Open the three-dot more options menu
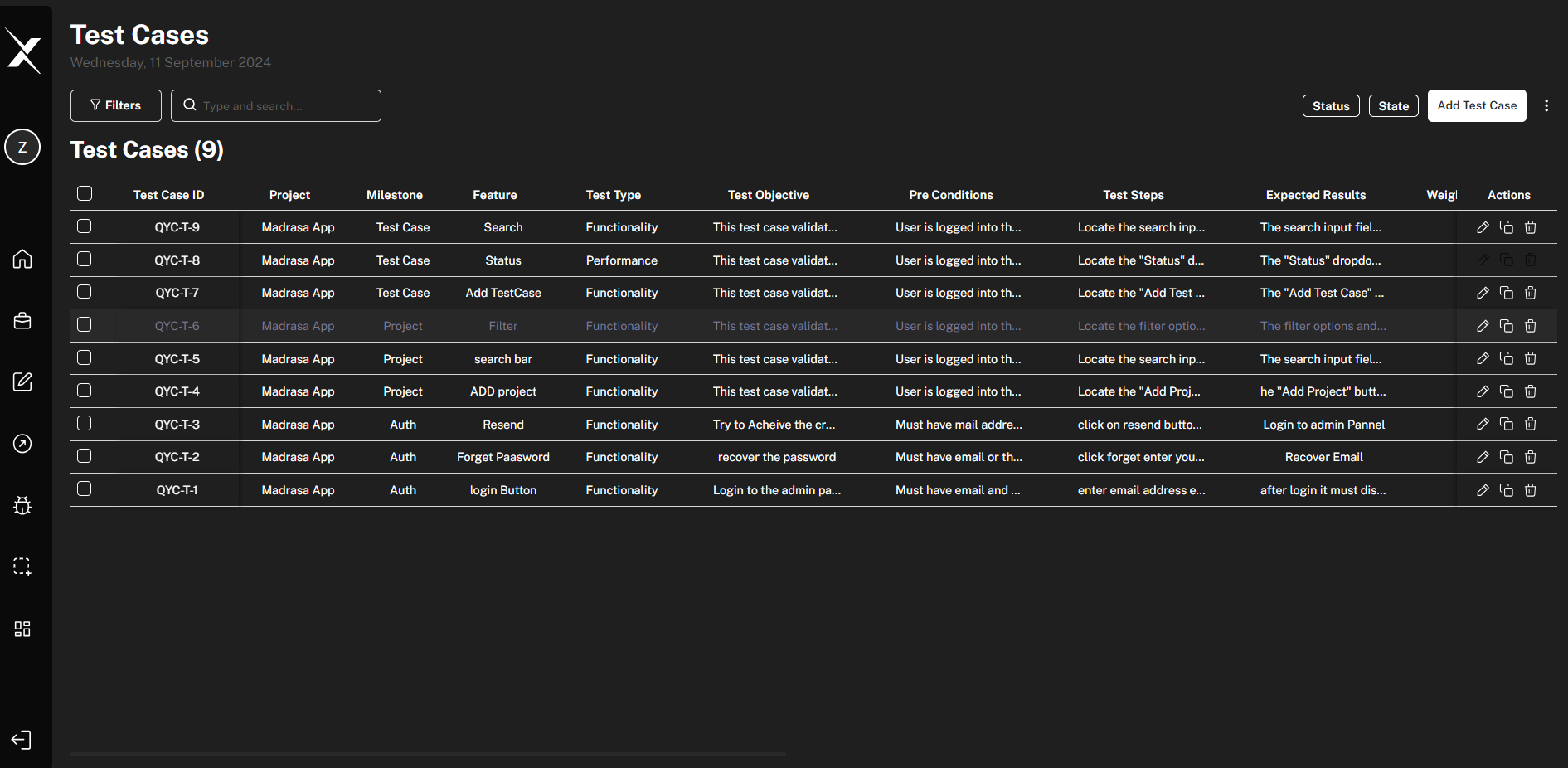Image resolution: width=1568 pixels, height=768 pixels. (1546, 105)
